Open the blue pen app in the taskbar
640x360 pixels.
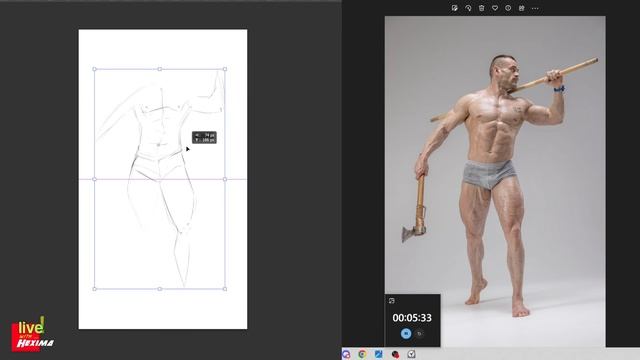(379, 354)
